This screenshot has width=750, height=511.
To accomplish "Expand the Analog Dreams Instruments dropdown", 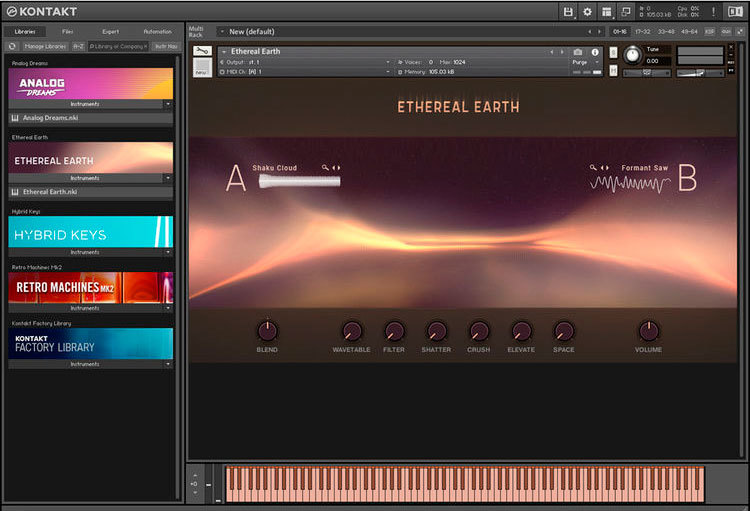I will 167,104.
